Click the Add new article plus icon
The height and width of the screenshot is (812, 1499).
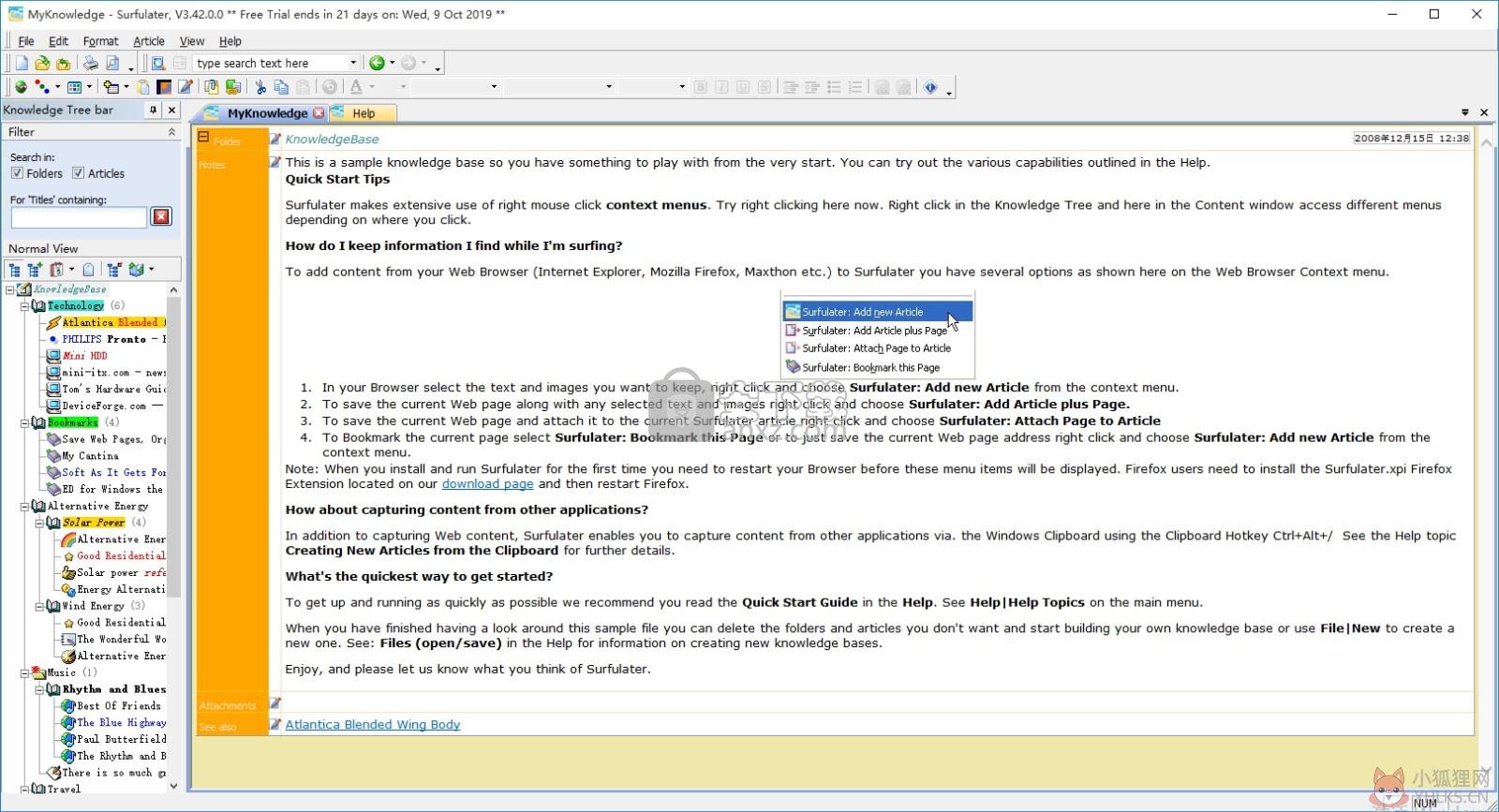[x=111, y=87]
